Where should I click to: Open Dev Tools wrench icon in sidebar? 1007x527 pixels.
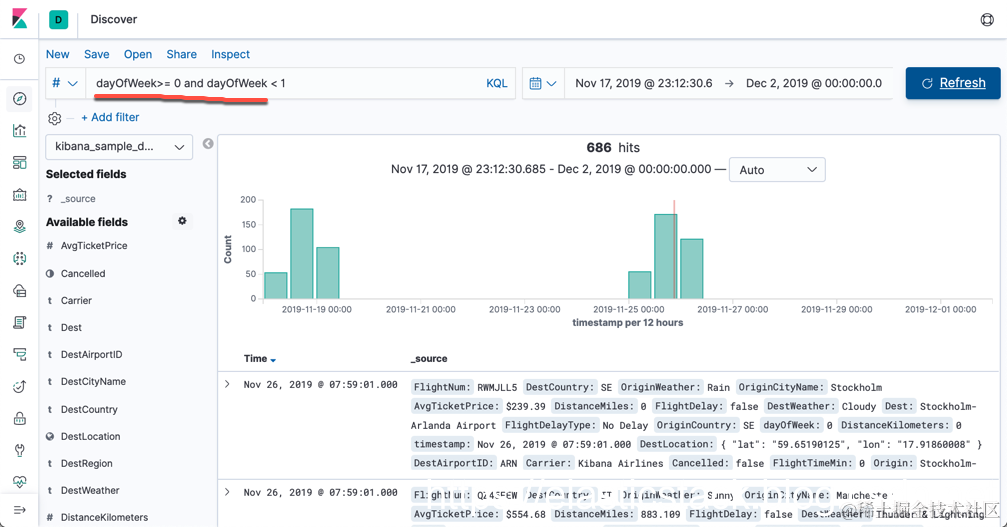(20, 450)
